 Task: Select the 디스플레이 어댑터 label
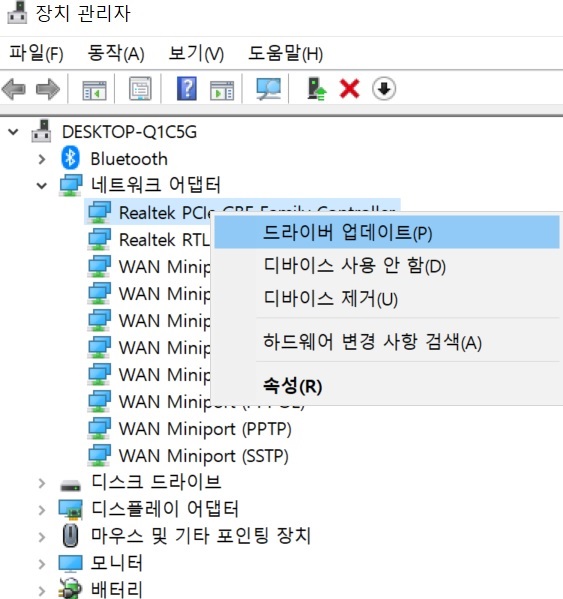pos(165,508)
